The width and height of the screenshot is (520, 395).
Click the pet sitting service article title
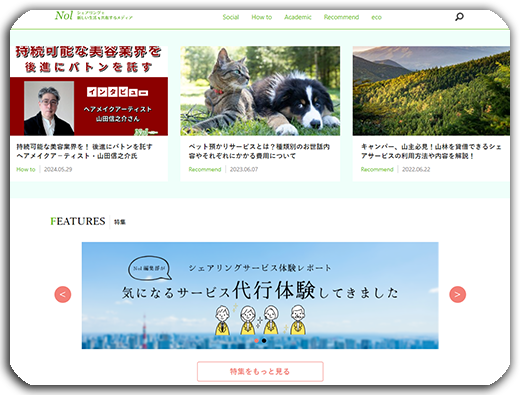click(x=259, y=151)
